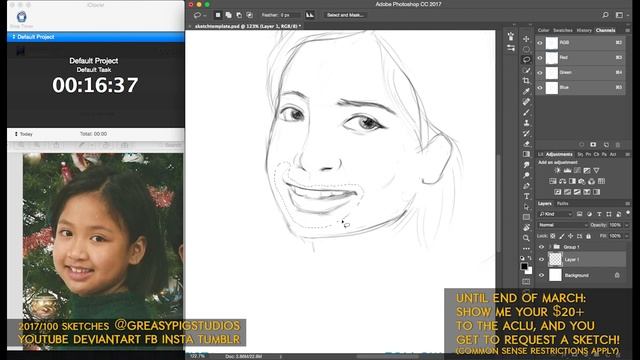Screen dimensions: 640x360
Task: Select the Elliptical Marquee tool
Action: coord(527,49)
